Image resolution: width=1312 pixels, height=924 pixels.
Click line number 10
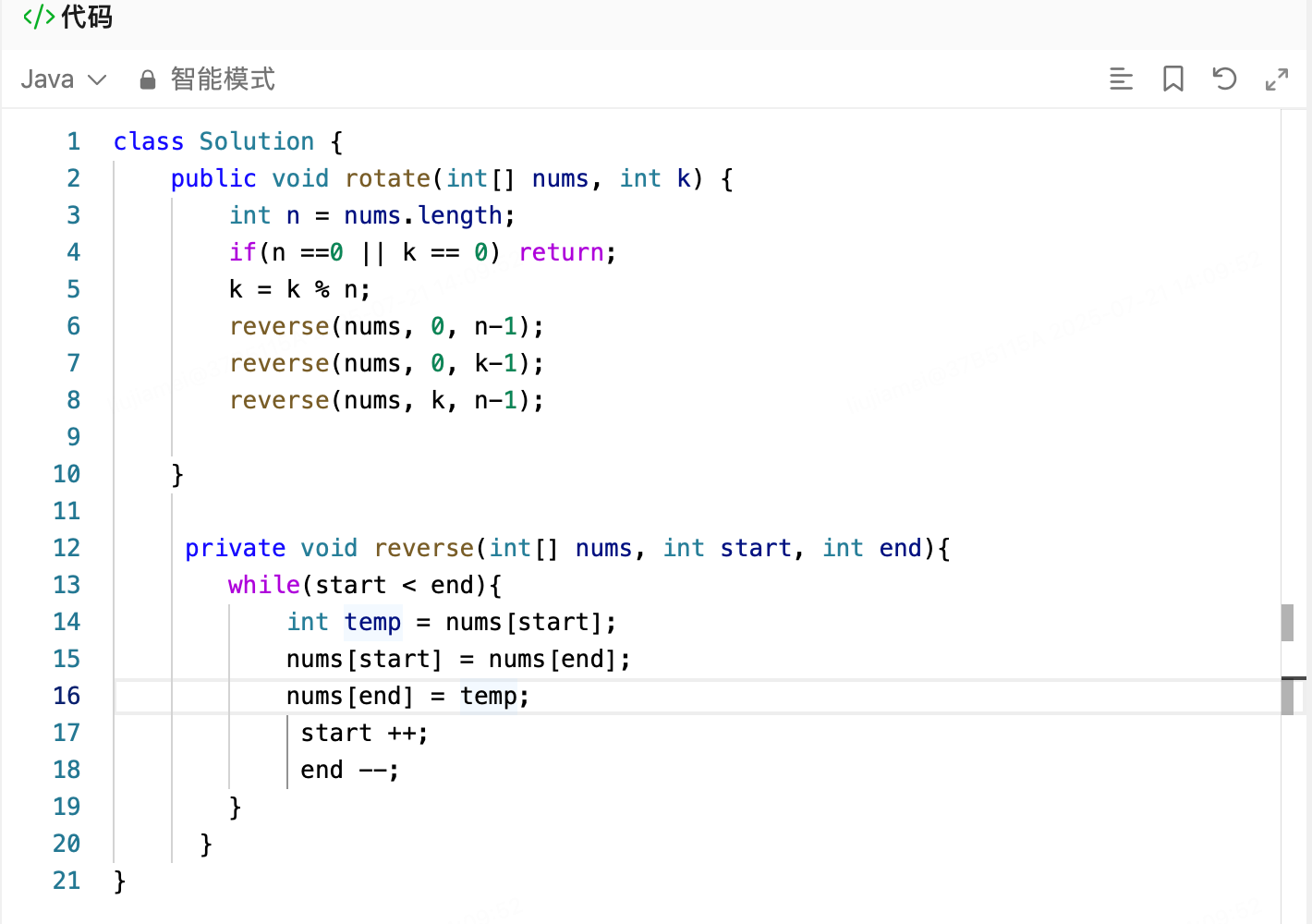[x=67, y=474]
